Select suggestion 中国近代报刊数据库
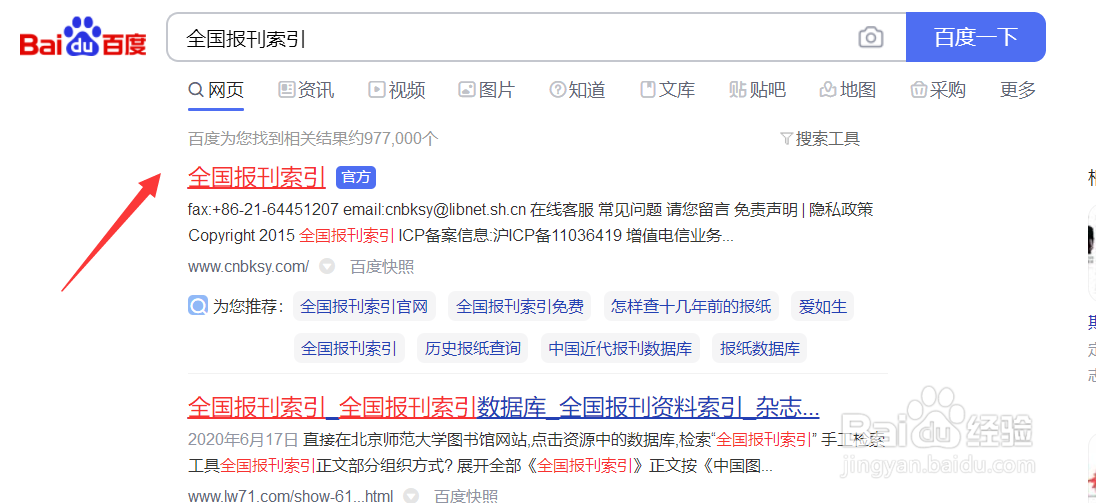Viewport: 1096px width, 503px height. pyautogui.click(x=620, y=348)
